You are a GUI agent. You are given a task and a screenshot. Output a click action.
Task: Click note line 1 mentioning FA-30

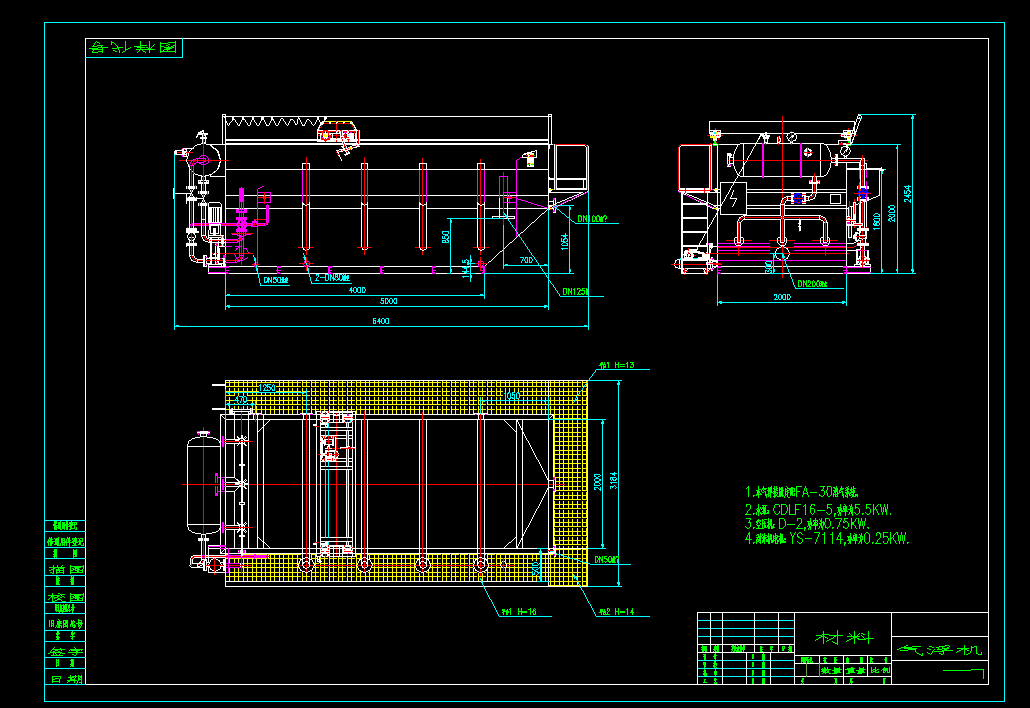[x=801, y=492]
